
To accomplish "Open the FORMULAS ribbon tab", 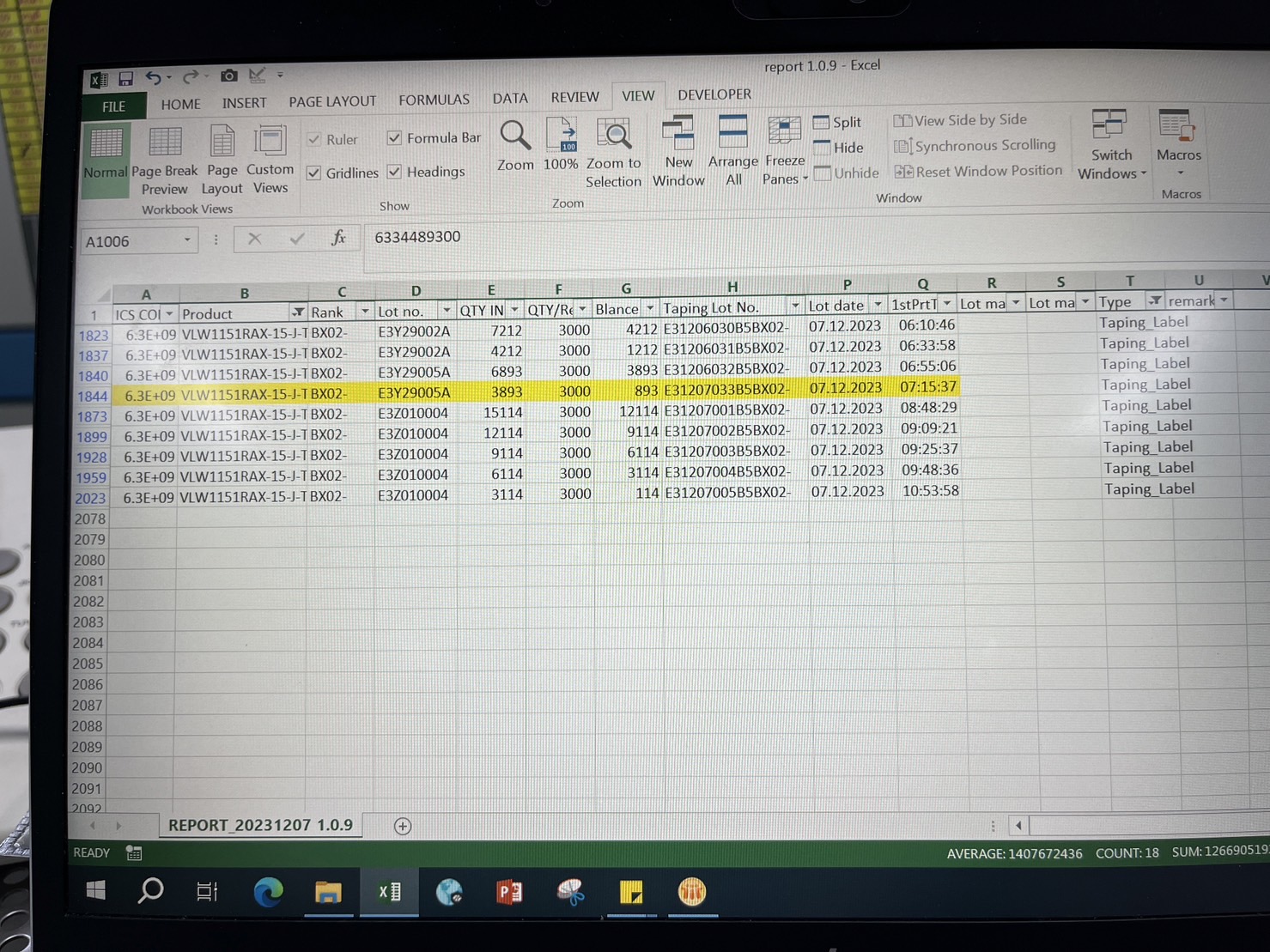I will (434, 100).
